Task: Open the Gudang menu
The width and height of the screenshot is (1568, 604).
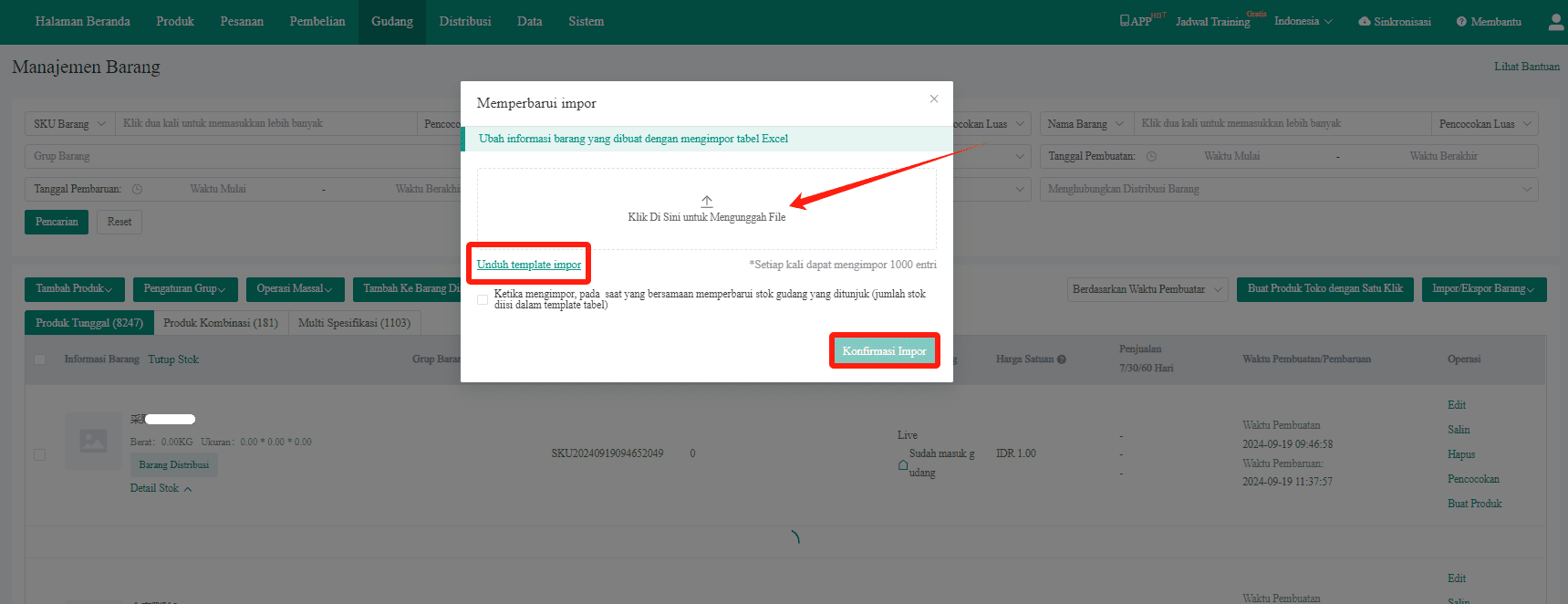Action: pos(392,22)
